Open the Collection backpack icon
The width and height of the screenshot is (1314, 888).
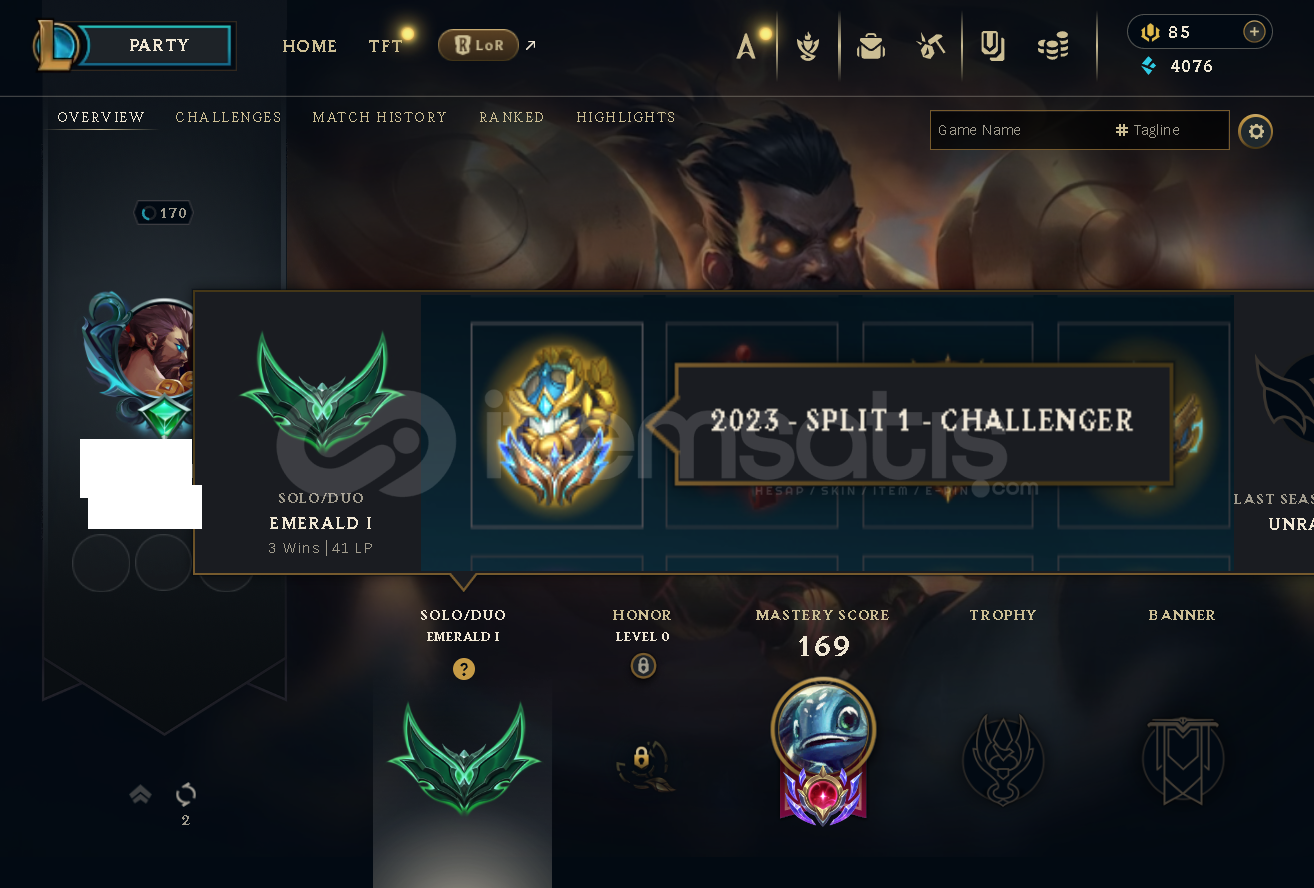point(871,46)
